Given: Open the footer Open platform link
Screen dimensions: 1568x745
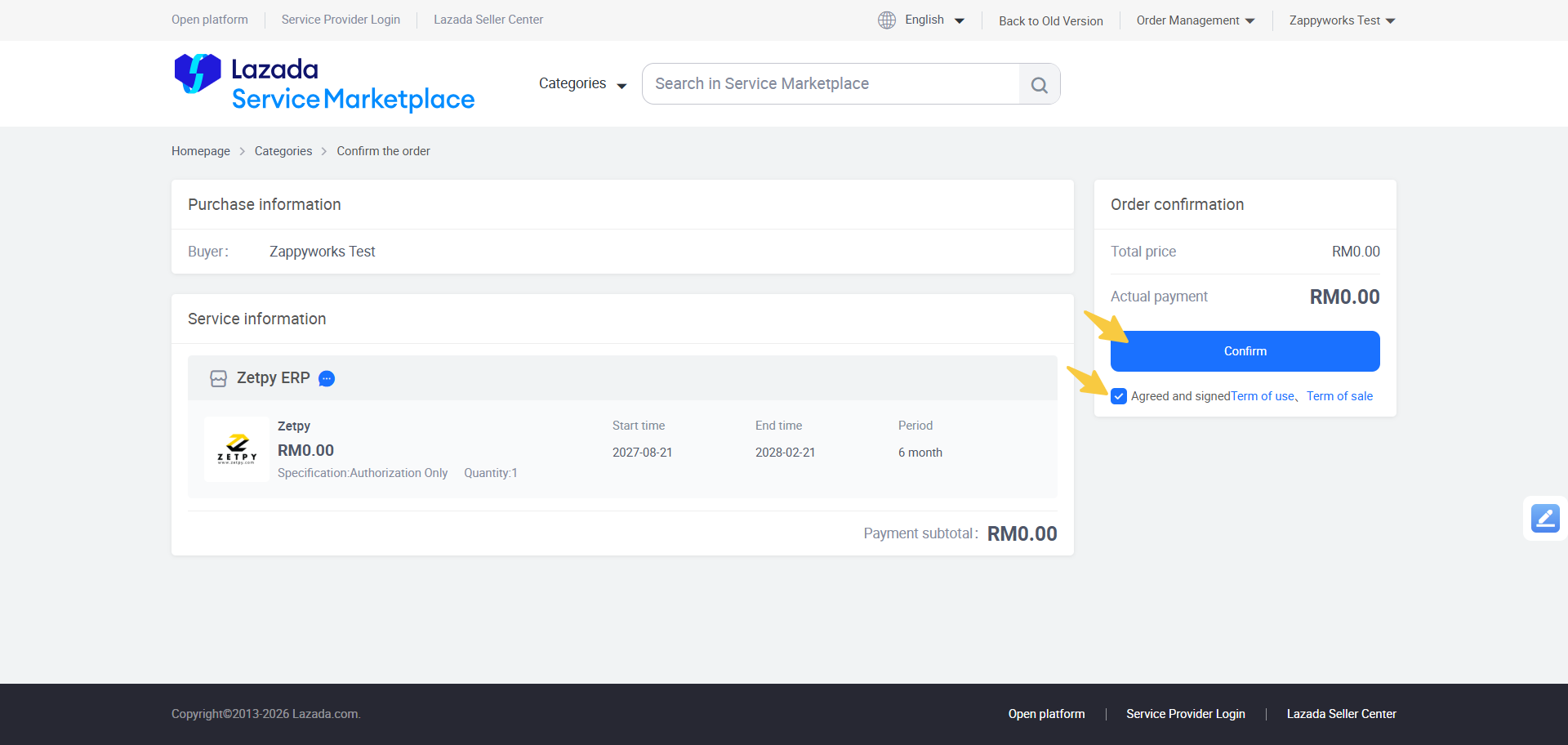Looking at the screenshot, I should tap(1047, 714).
